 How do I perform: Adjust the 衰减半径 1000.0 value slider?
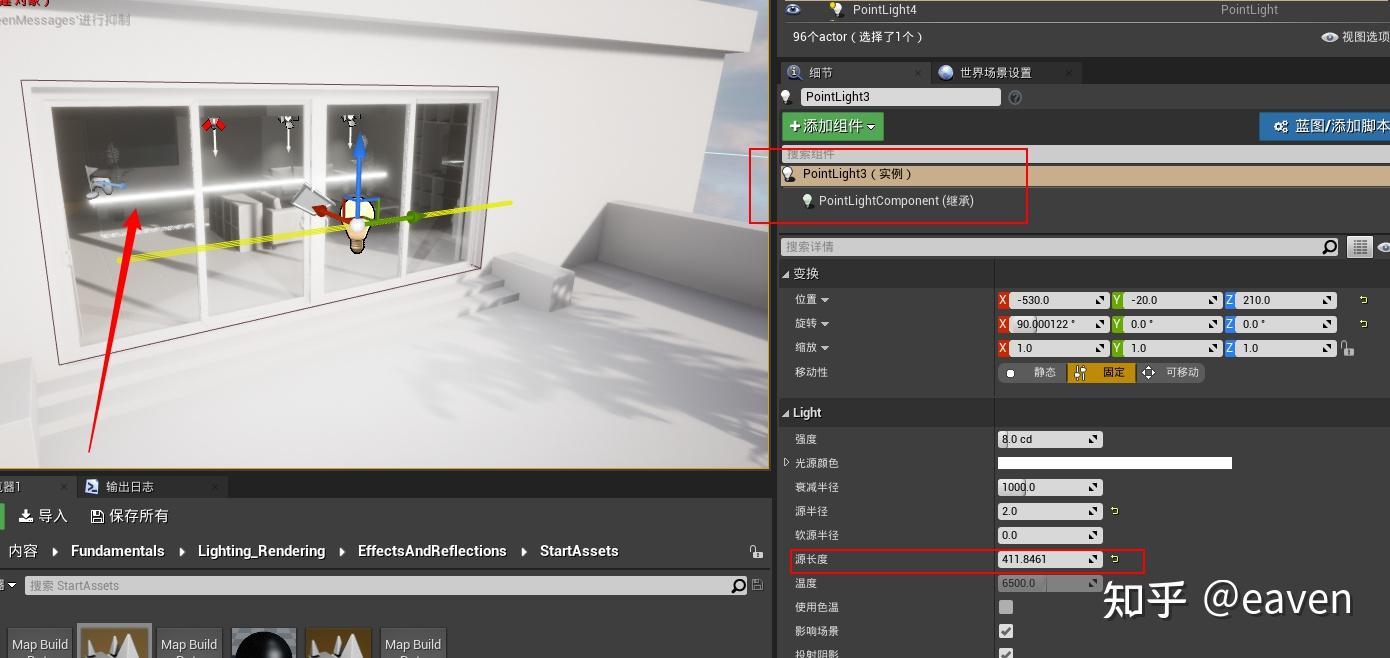point(1050,487)
